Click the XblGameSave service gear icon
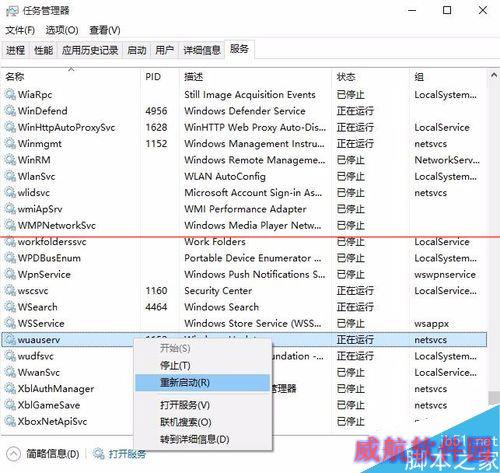500x473 pixels. [x=10, y=405]
